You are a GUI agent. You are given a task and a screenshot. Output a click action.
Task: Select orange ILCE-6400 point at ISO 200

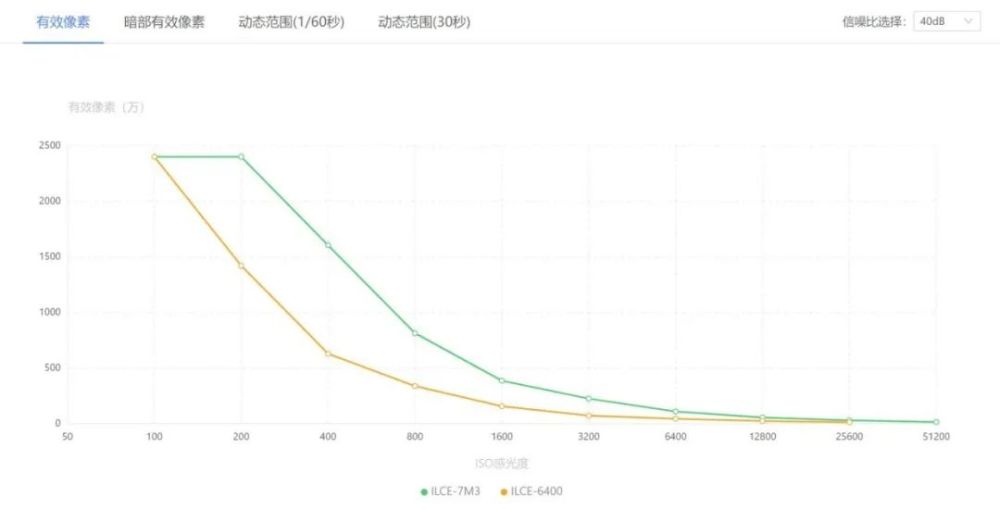pos(241,266)
